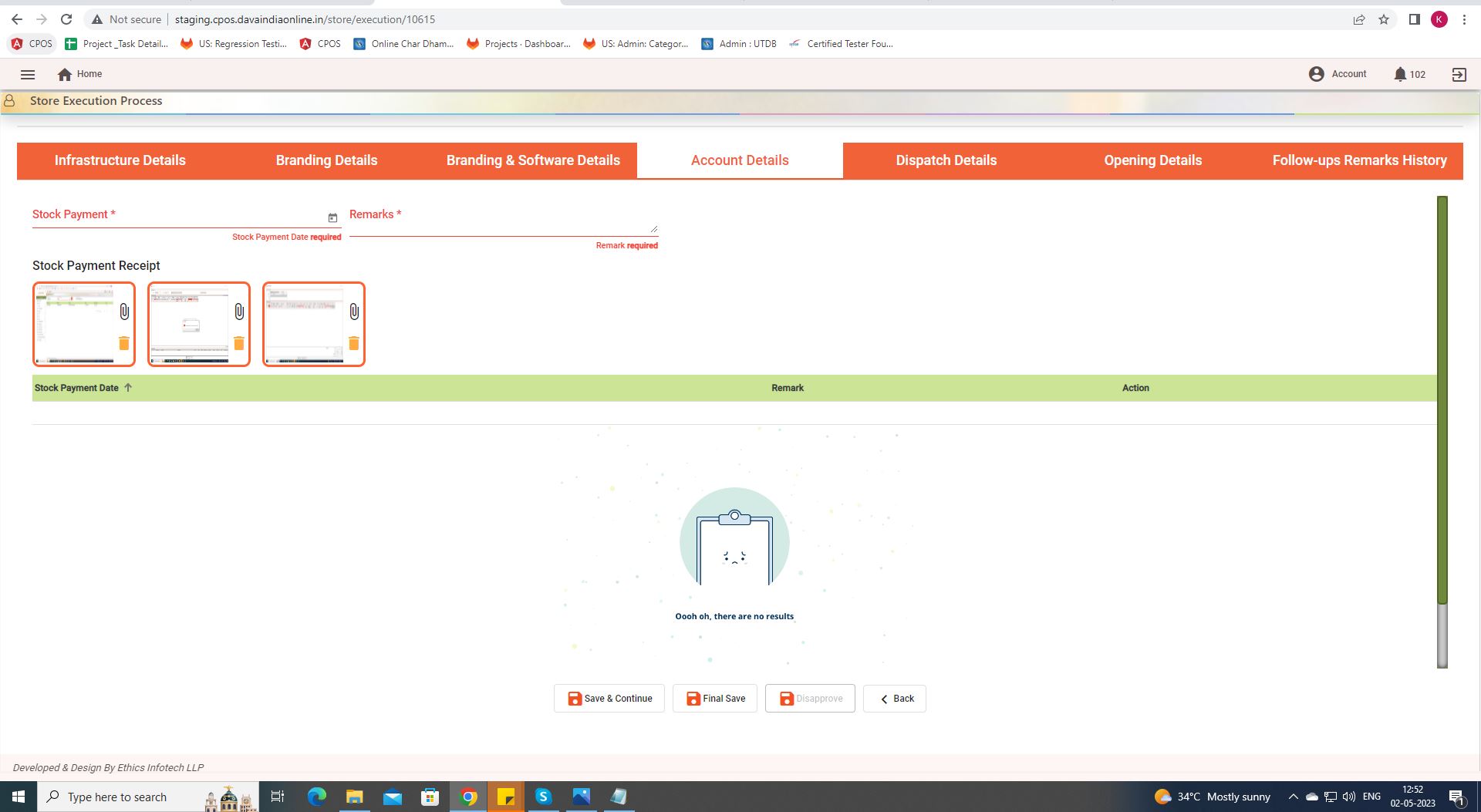Click the green vertical scrollbar
This screenshot has height=812, width=1481.
[x=1442, y=401]
